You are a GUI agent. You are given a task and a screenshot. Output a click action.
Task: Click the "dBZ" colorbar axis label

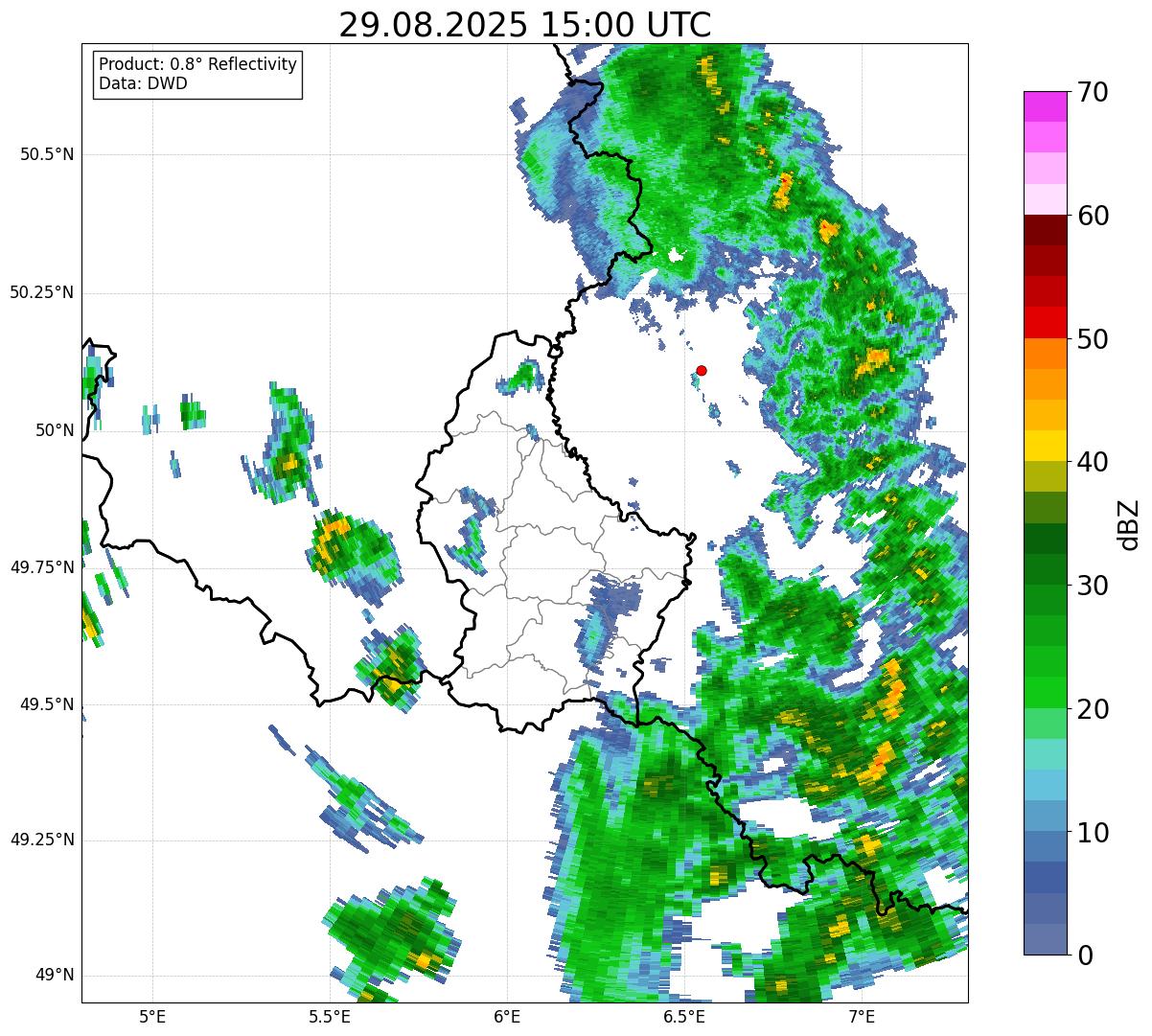(1129, 523)
